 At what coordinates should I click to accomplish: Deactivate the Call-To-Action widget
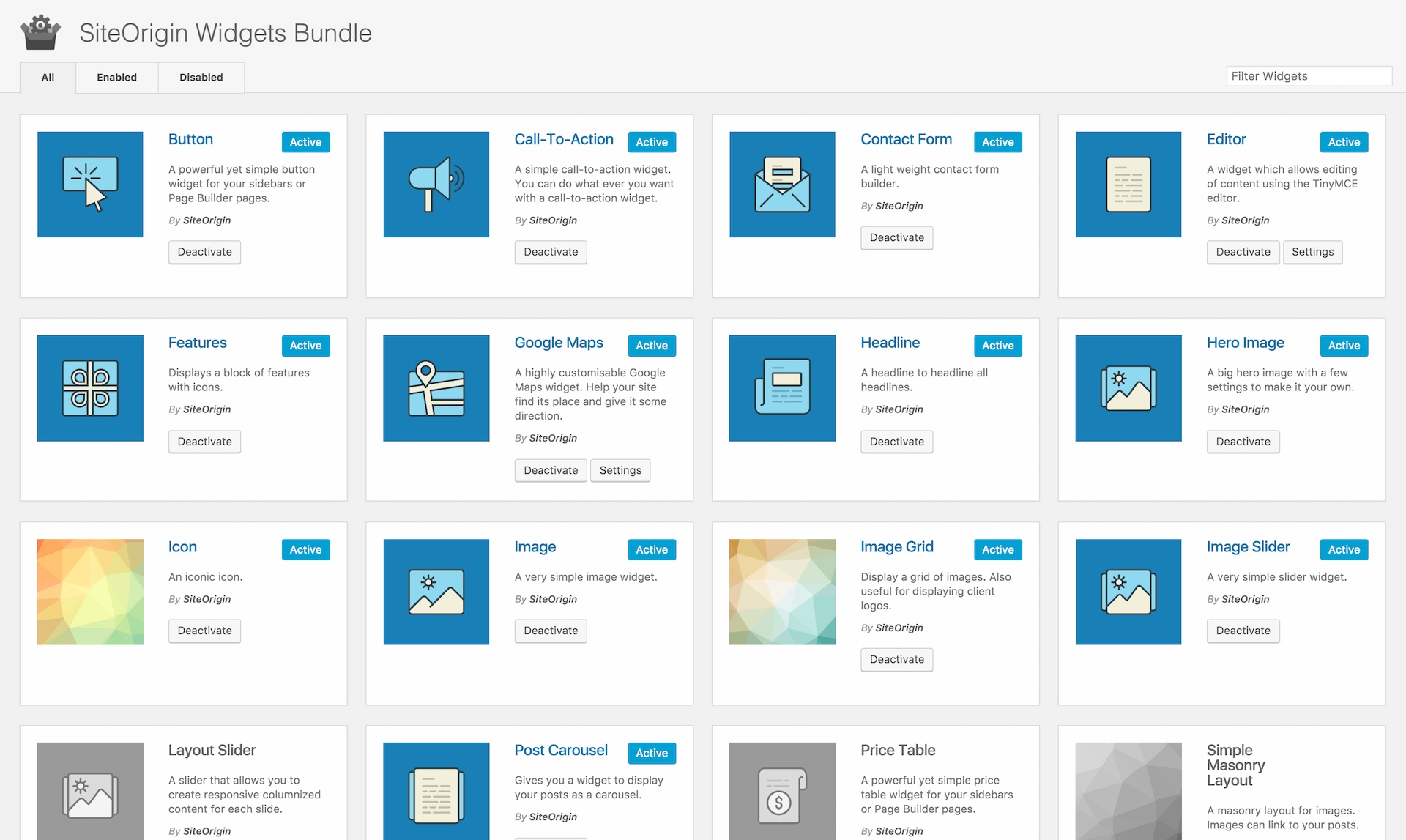[551, 252]
